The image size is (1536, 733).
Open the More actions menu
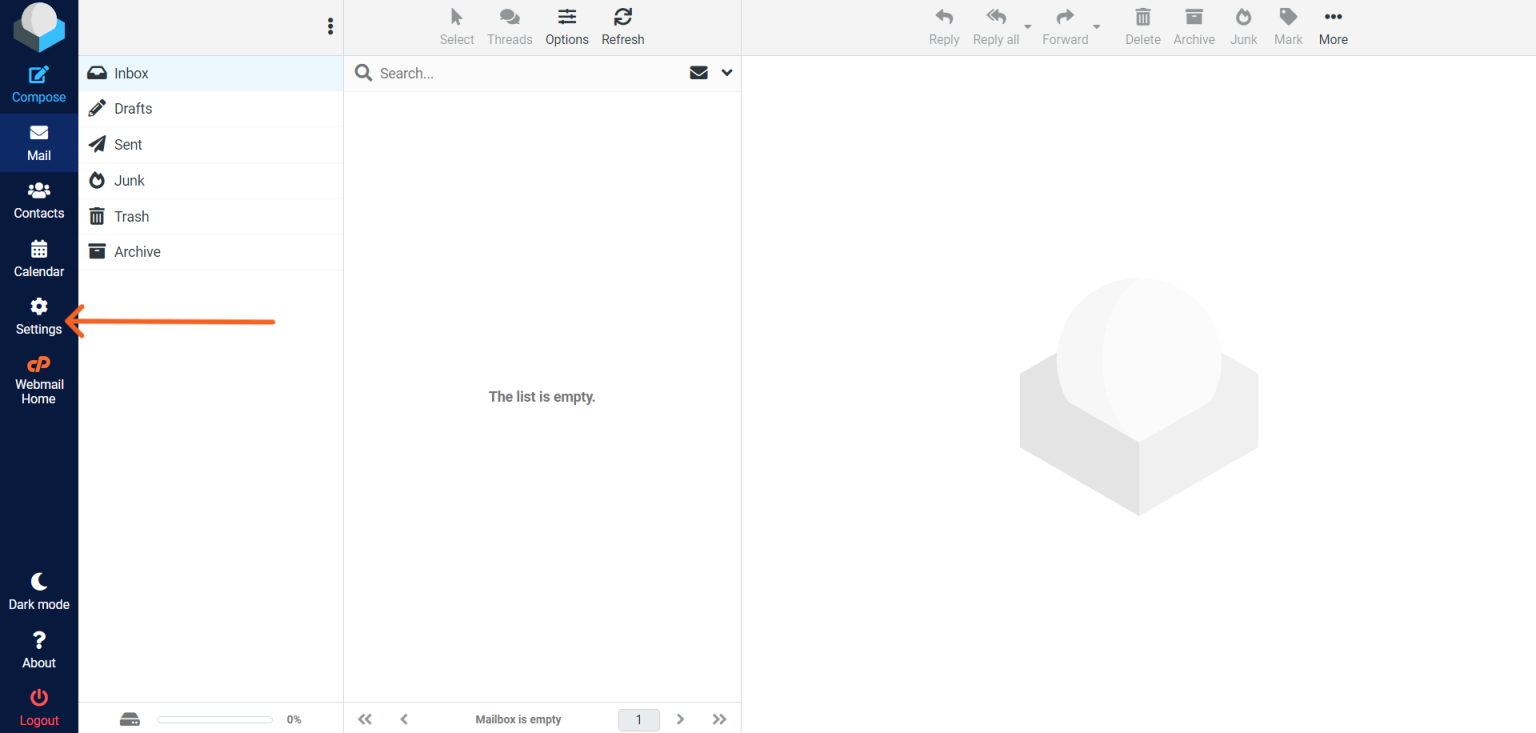tap(1333, 27)
